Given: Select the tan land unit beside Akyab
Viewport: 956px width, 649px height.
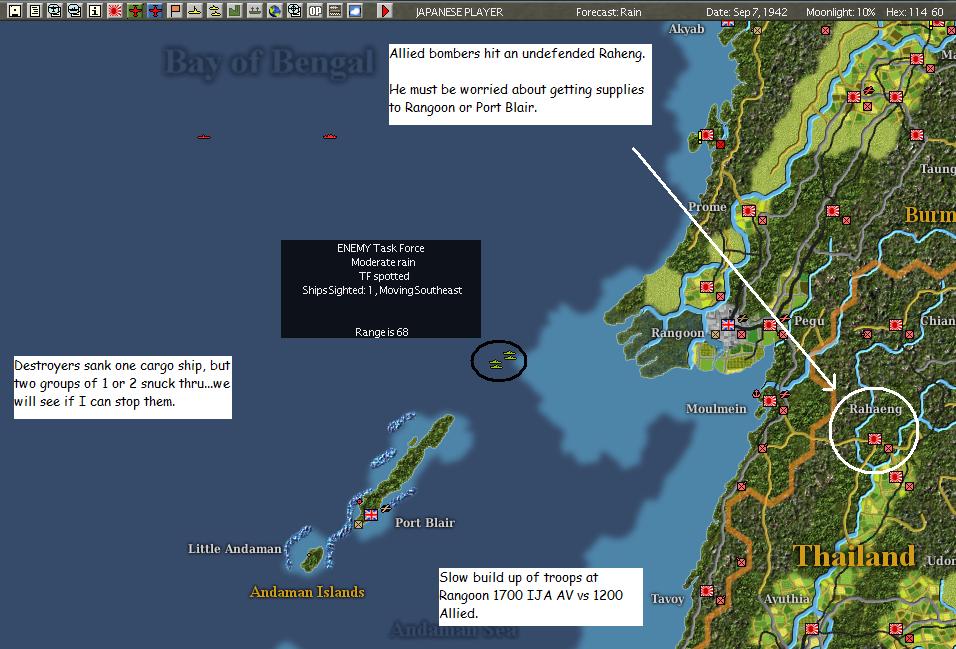Looking at the screenshot, I should pos(757,30).
